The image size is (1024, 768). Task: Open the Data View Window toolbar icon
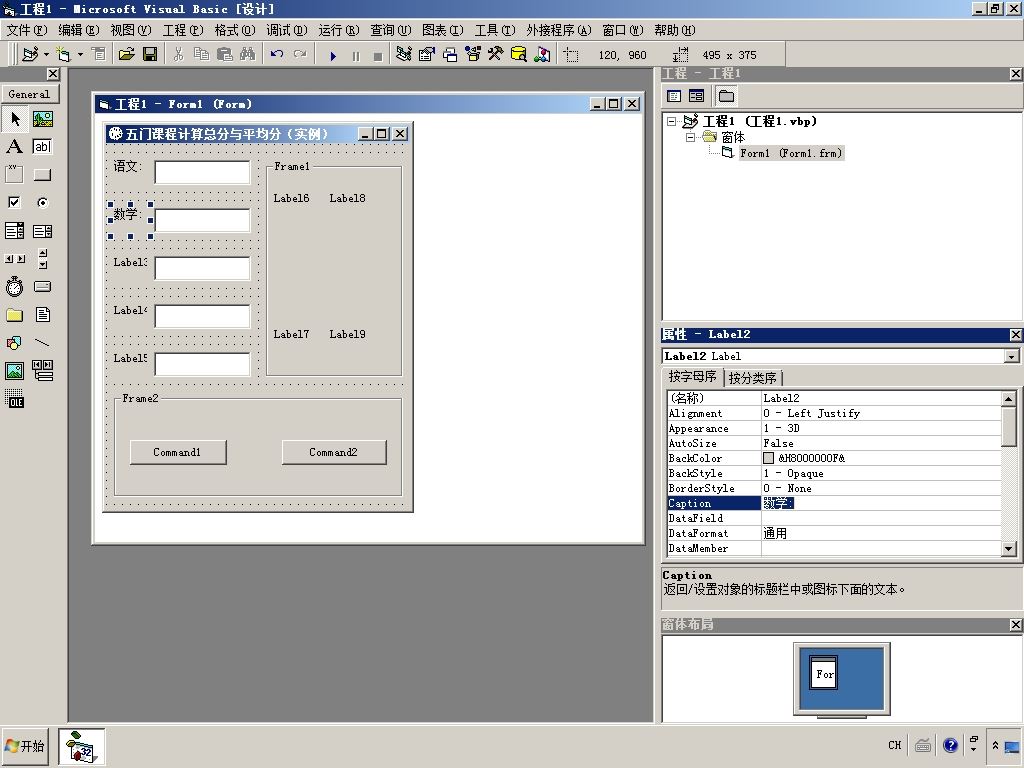[x=519, y=54]
